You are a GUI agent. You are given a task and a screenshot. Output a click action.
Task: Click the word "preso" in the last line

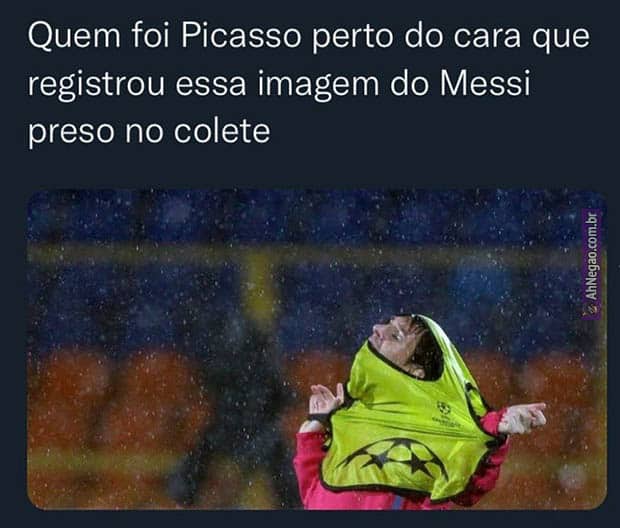(71, 134)
